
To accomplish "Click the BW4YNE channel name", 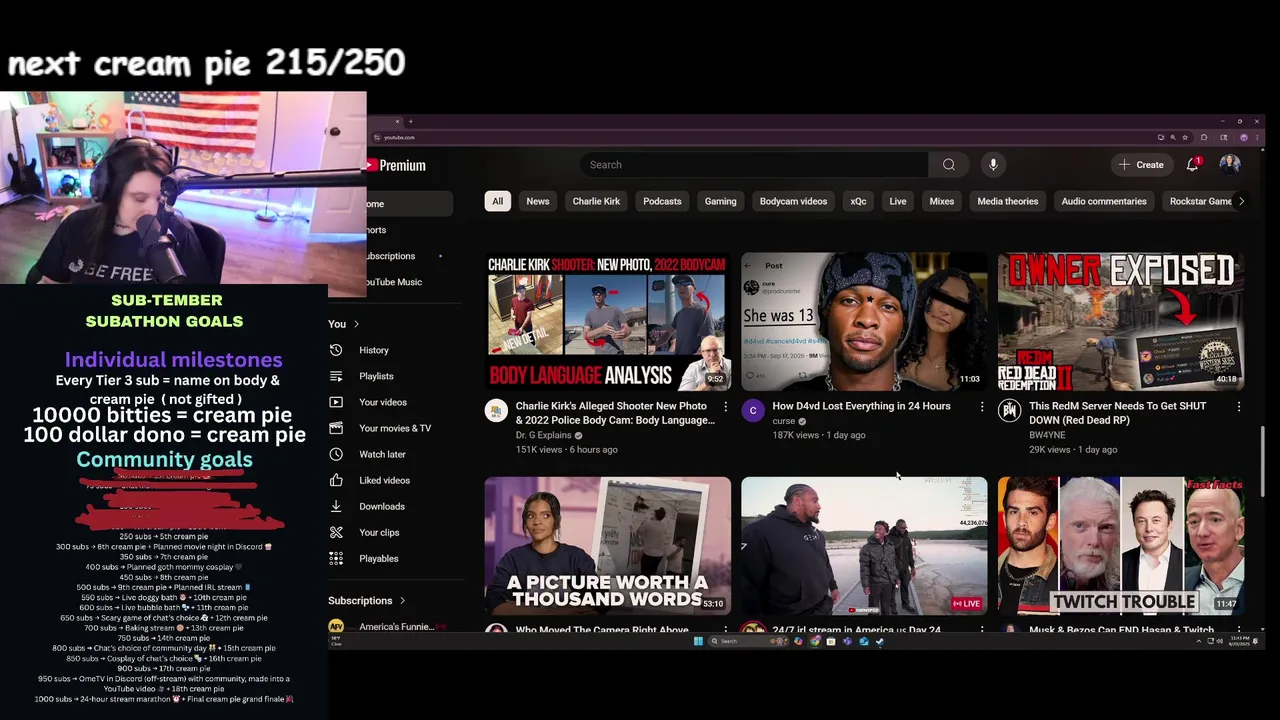I will pos(1049,435).
